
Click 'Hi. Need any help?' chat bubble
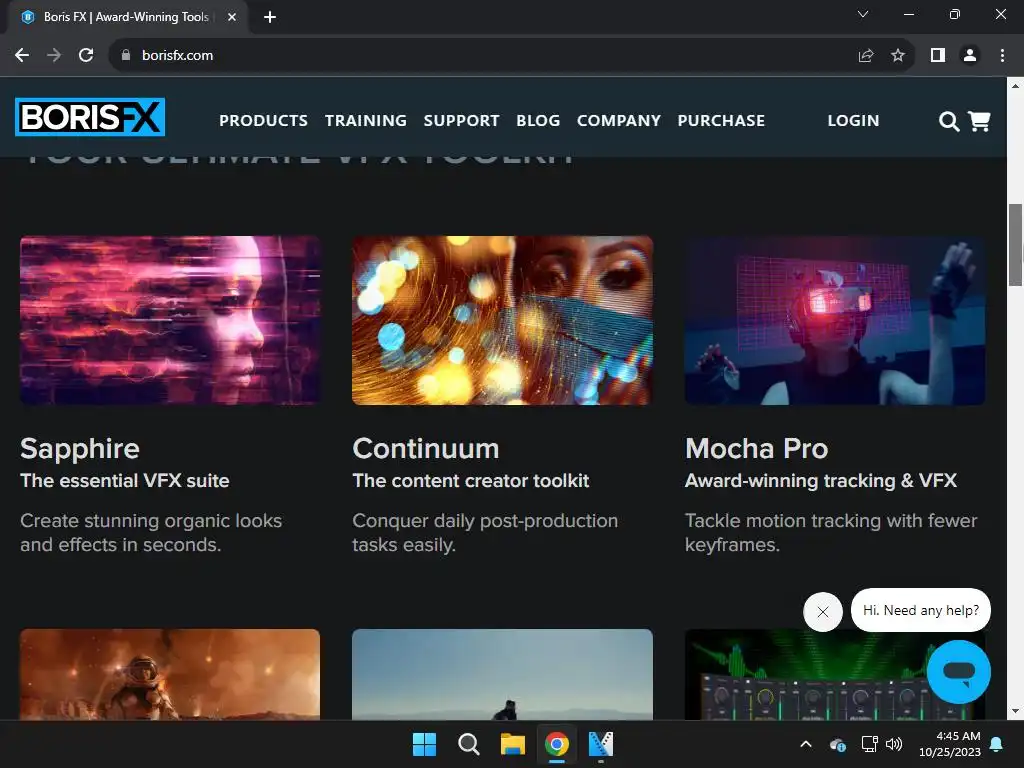click(921, 610)
